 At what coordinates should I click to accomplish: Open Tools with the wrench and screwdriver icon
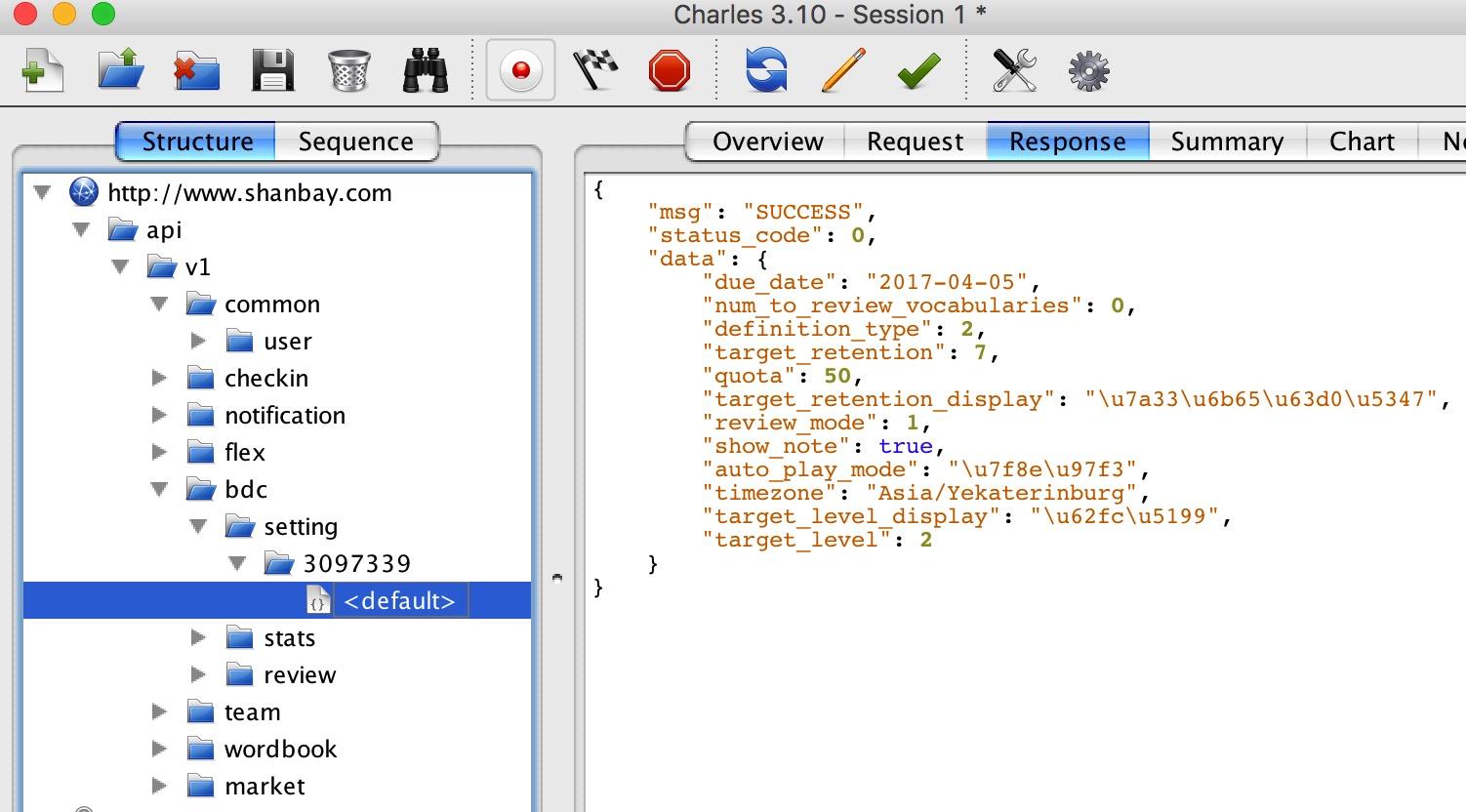(x=1014, y=71)
